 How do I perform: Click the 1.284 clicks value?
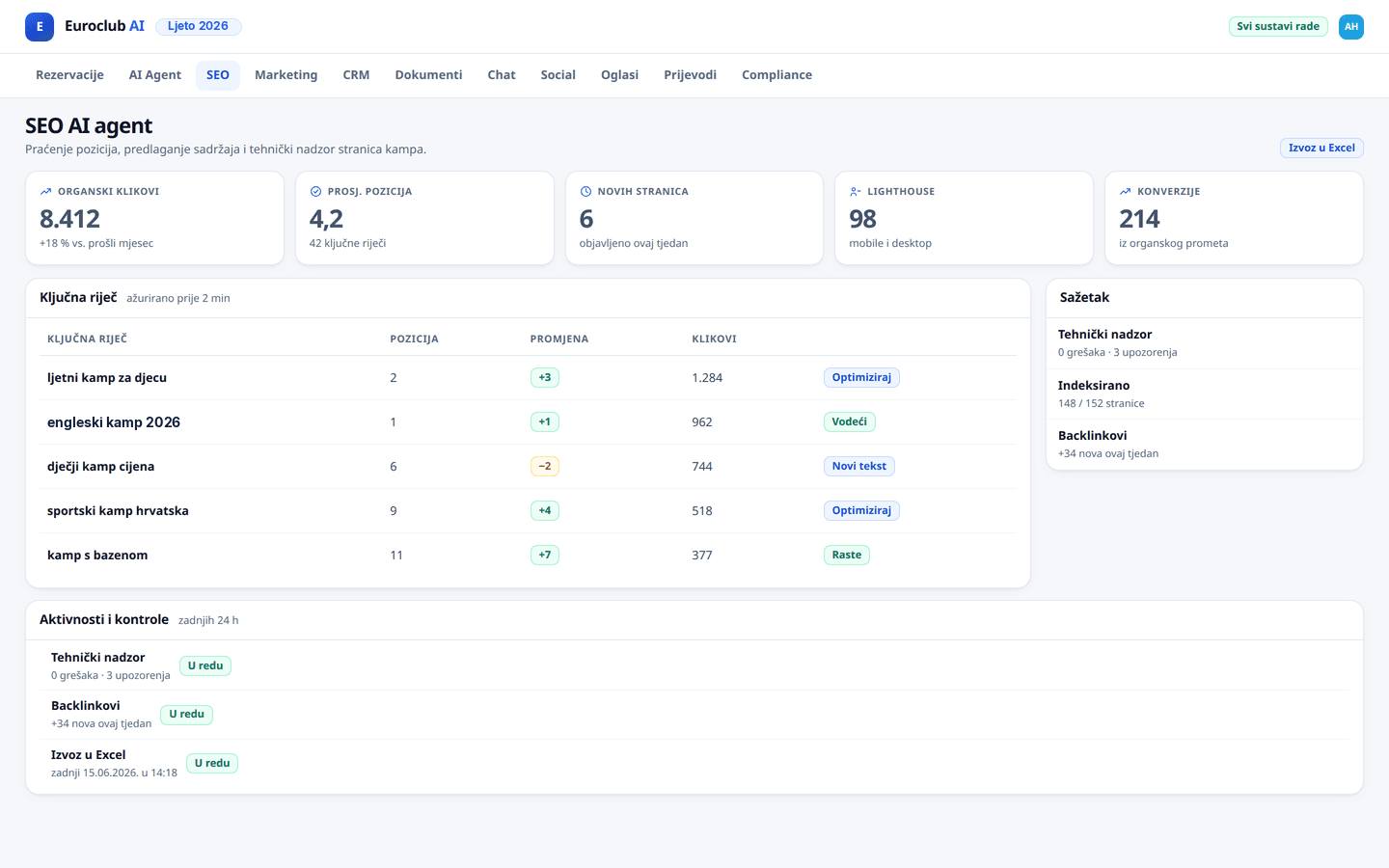click(x=707, y=378)
